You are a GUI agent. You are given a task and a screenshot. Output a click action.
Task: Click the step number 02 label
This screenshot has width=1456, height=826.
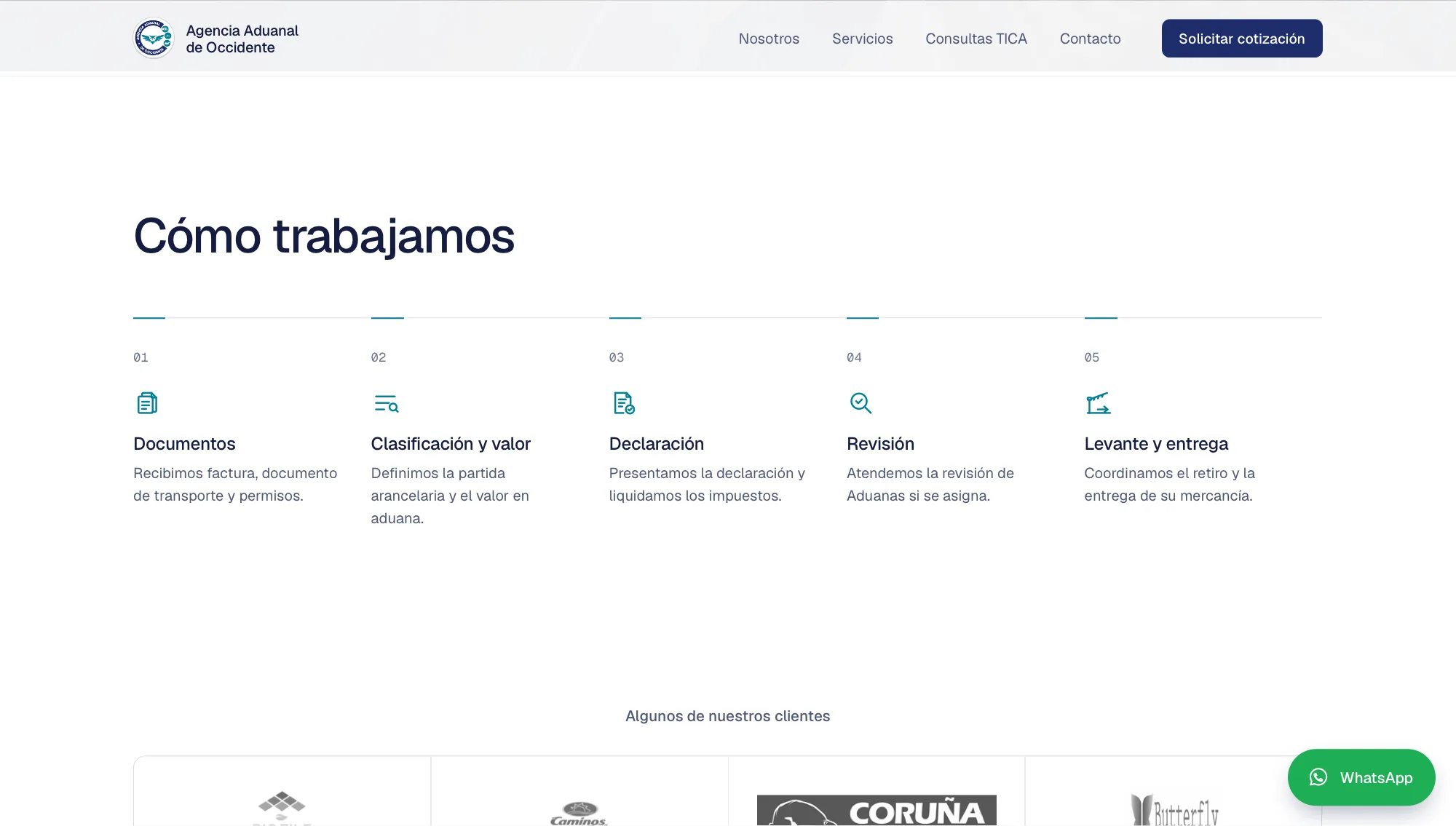(x=379, y=357)
